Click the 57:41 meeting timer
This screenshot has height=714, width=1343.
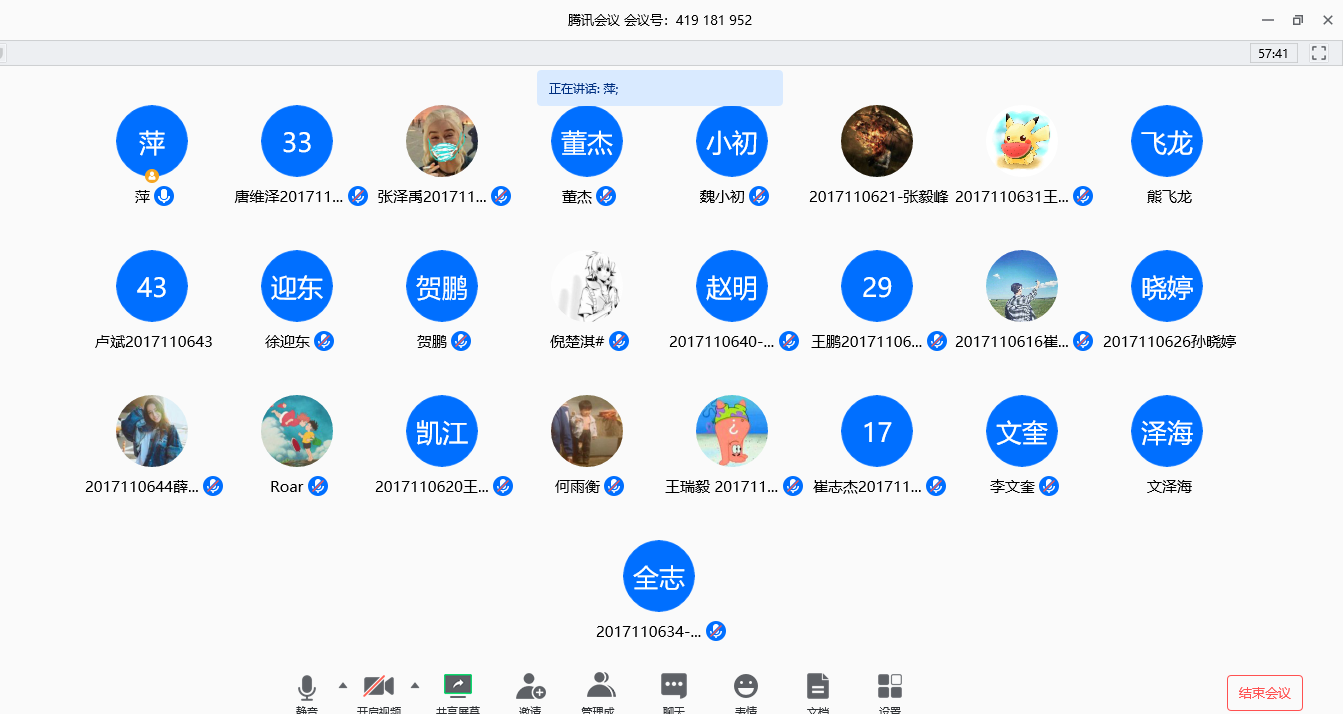pyautogui.click(x=1273, y=53)
